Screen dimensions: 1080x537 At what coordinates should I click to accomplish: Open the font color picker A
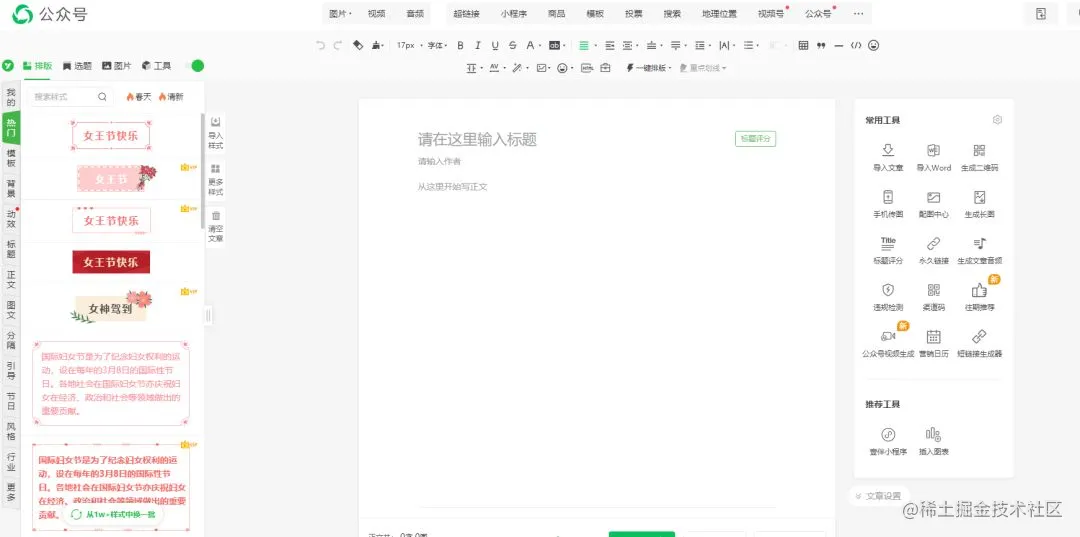532,45
